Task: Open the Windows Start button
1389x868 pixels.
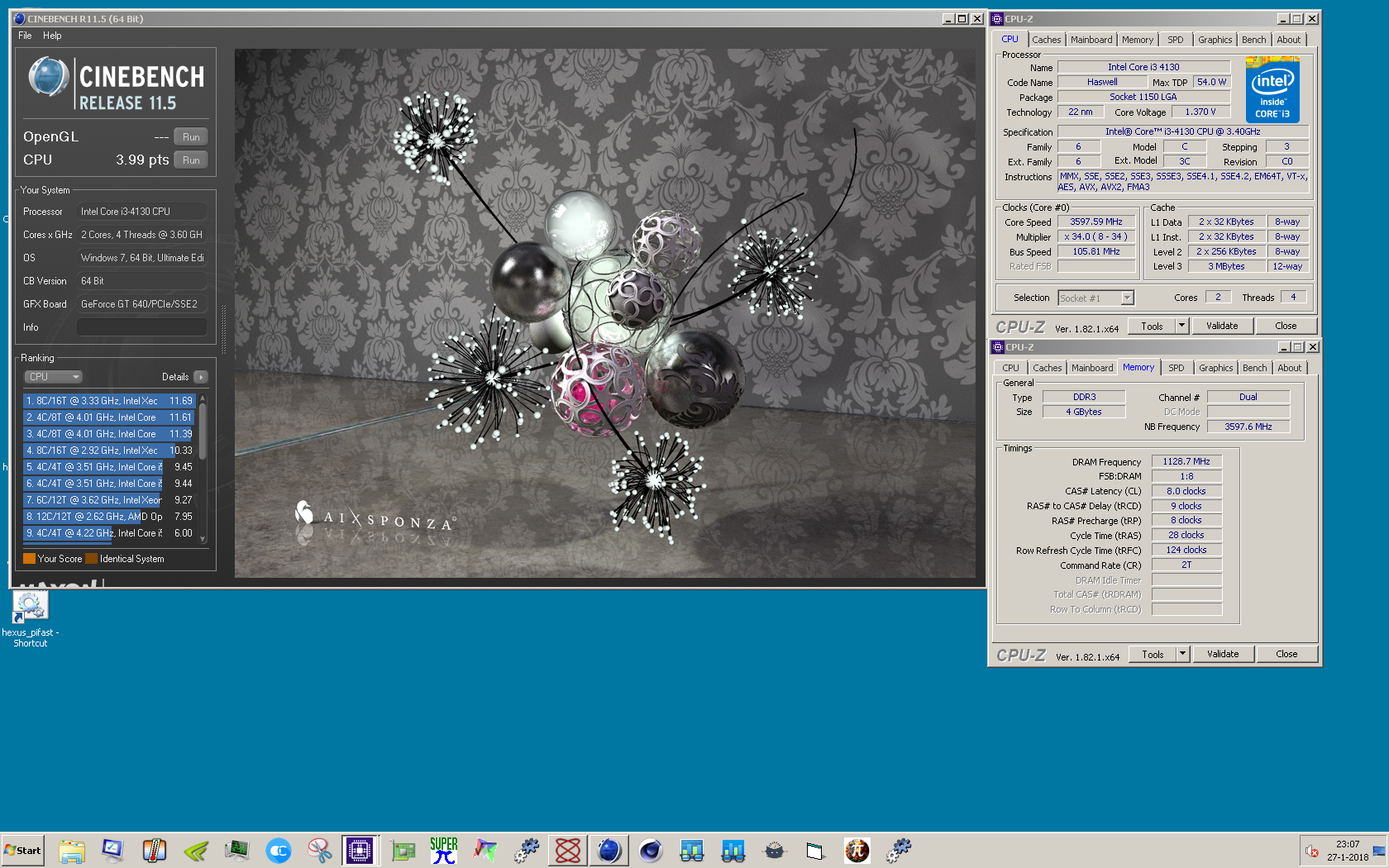Action: 23,851
